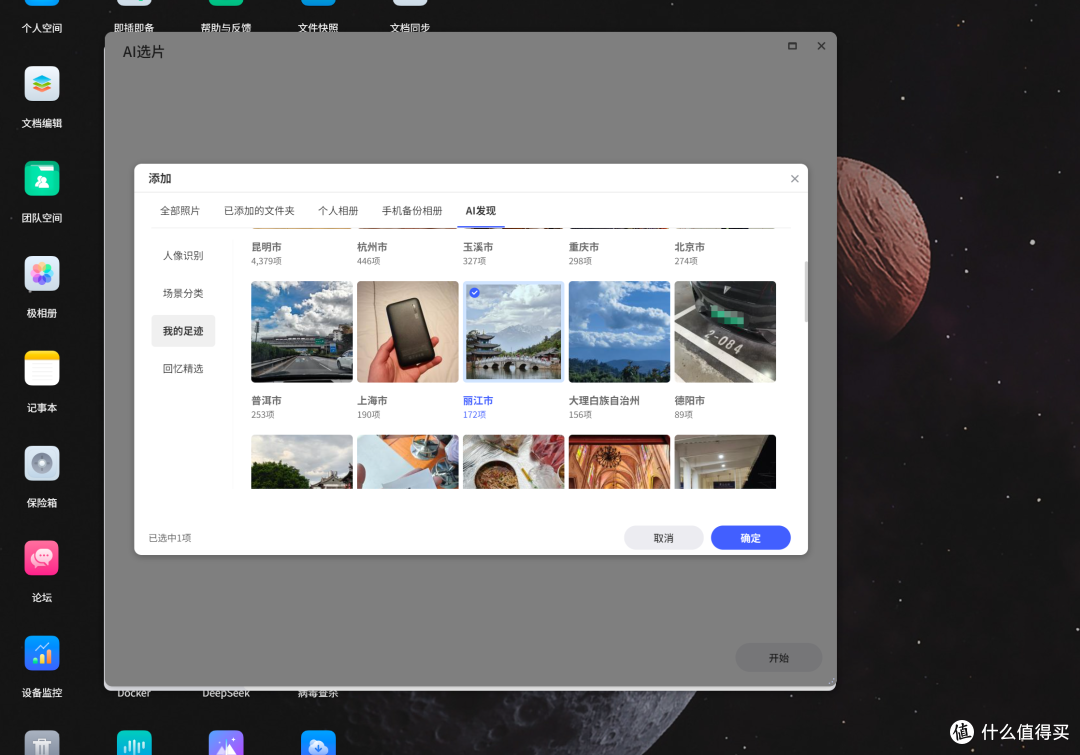The width and height of the screenshot is (1080, 755).
Task: Close the AI选片 window
Action: (x=821, y=46)
